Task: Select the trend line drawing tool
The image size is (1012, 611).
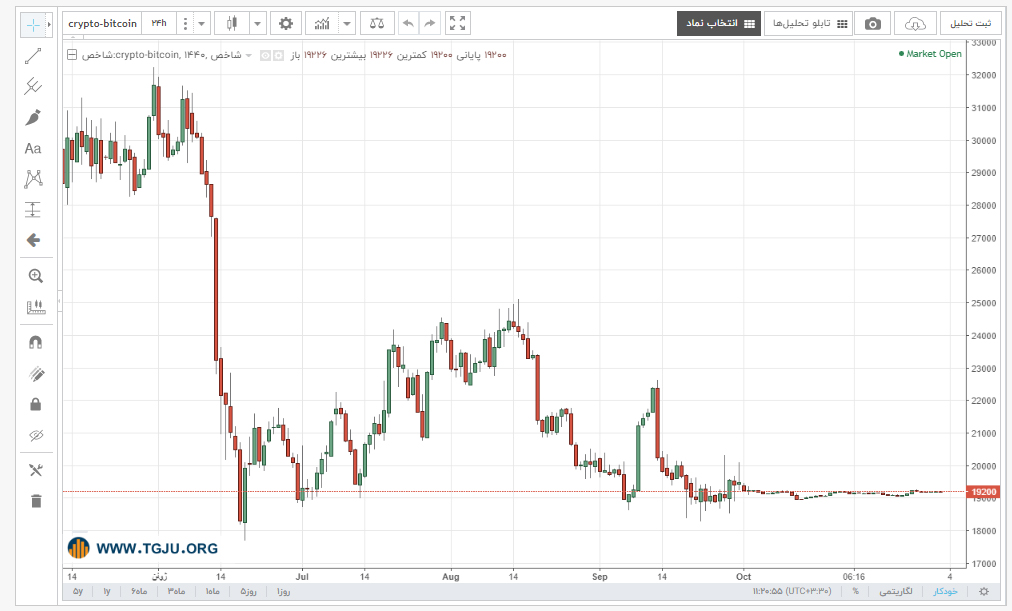Action: (33, 56)
